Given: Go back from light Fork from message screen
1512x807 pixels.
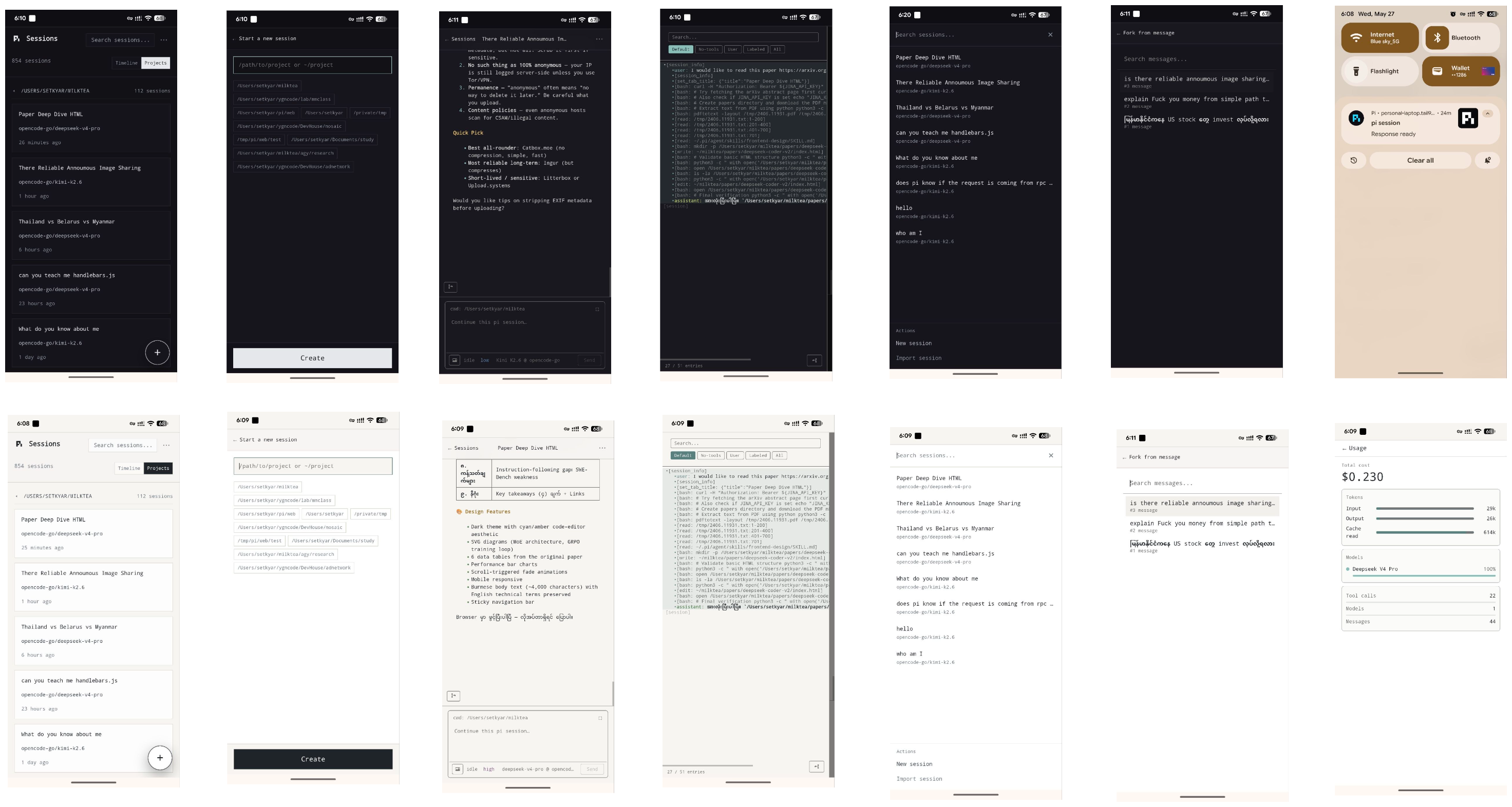Looking at the screenshot, I should coord(1124,457).
